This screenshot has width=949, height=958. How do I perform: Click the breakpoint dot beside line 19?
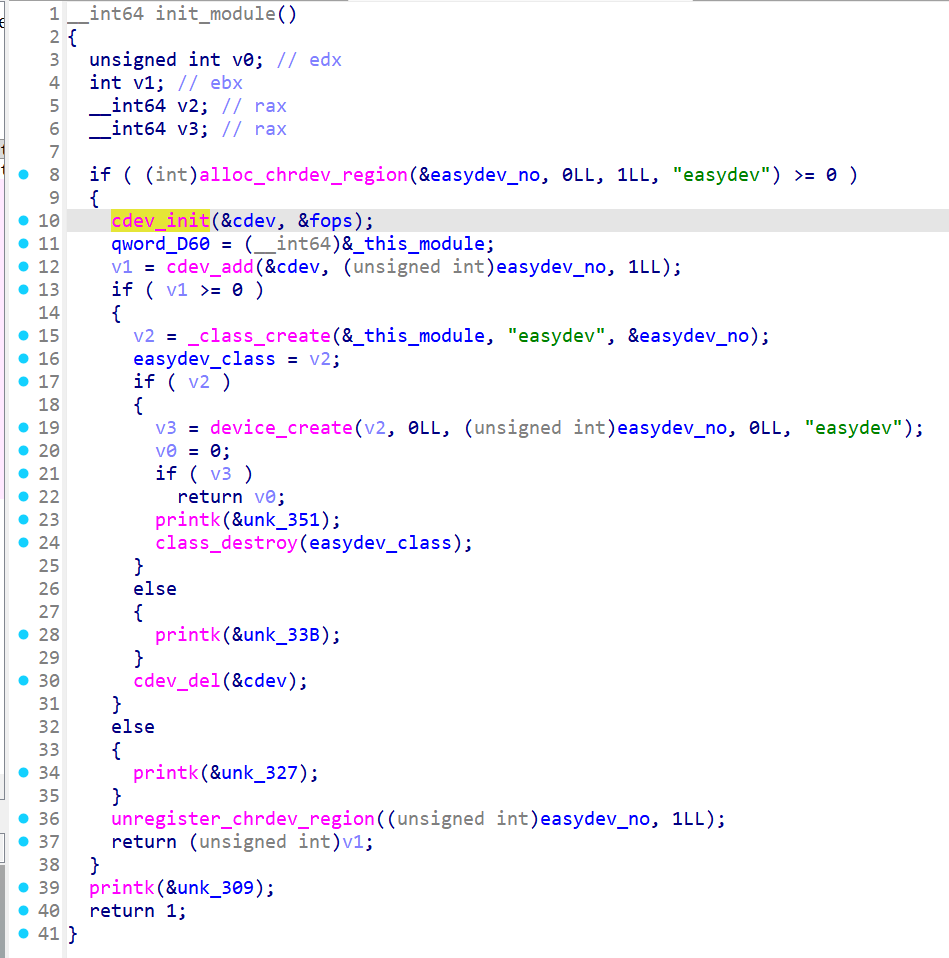pos(25,428)
